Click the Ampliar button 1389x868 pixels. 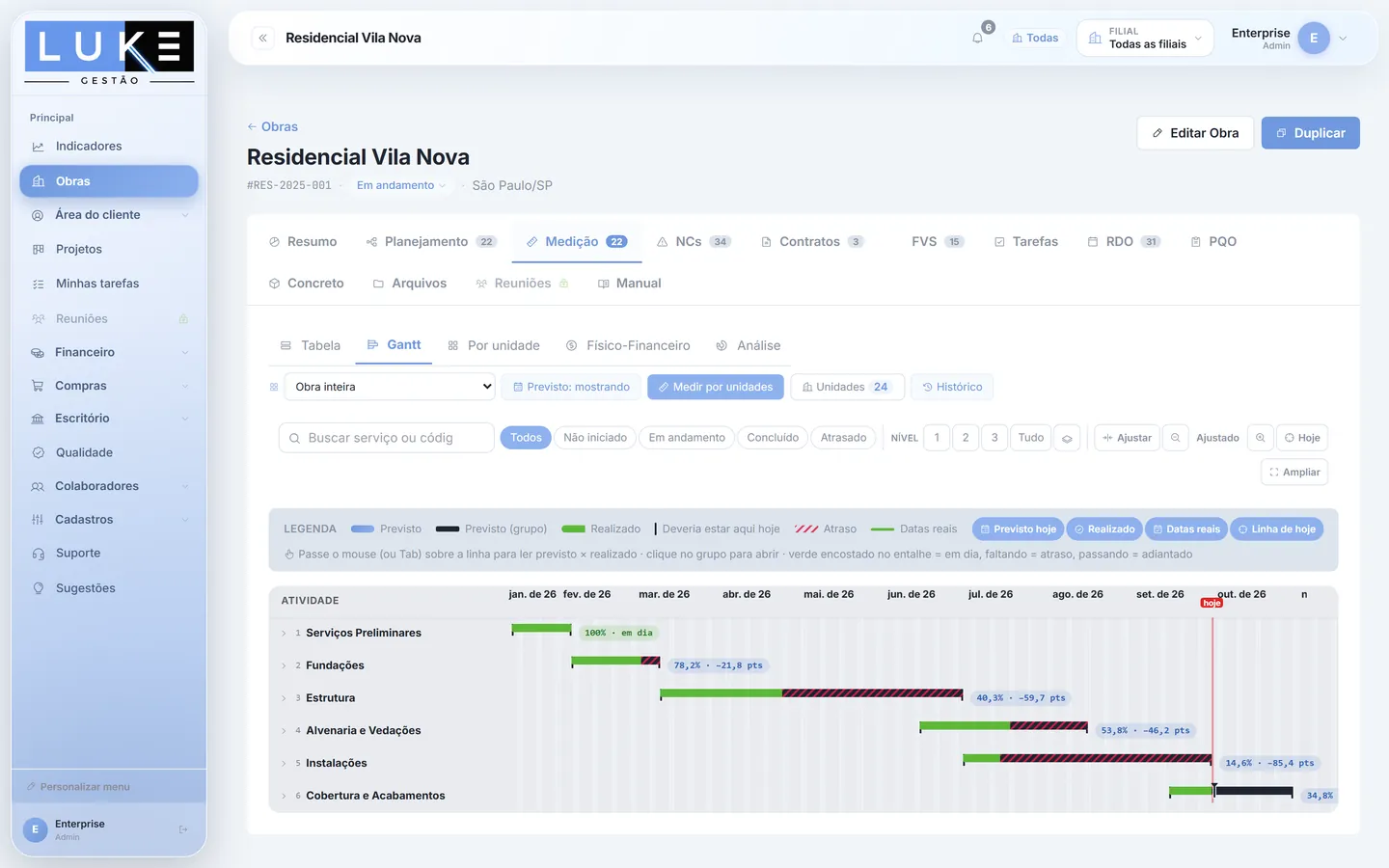pyautogui.click(x=1294, y=473)
